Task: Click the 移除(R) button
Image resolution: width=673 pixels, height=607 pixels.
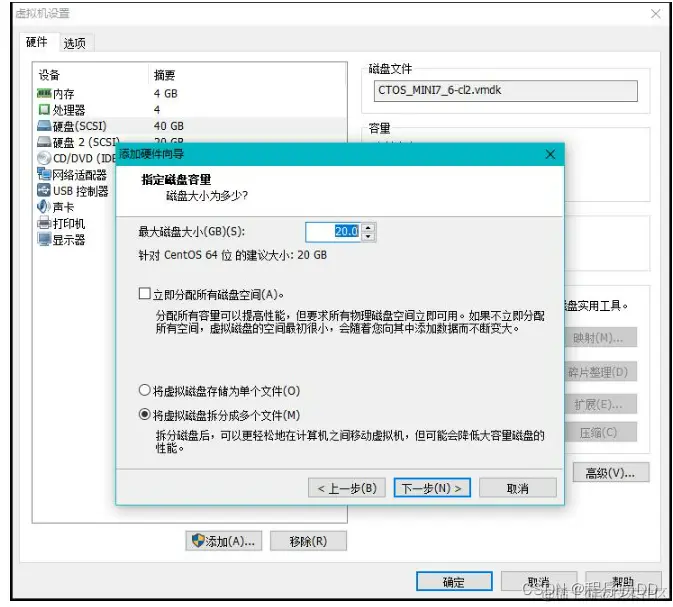Action: (x=308, y=541)
